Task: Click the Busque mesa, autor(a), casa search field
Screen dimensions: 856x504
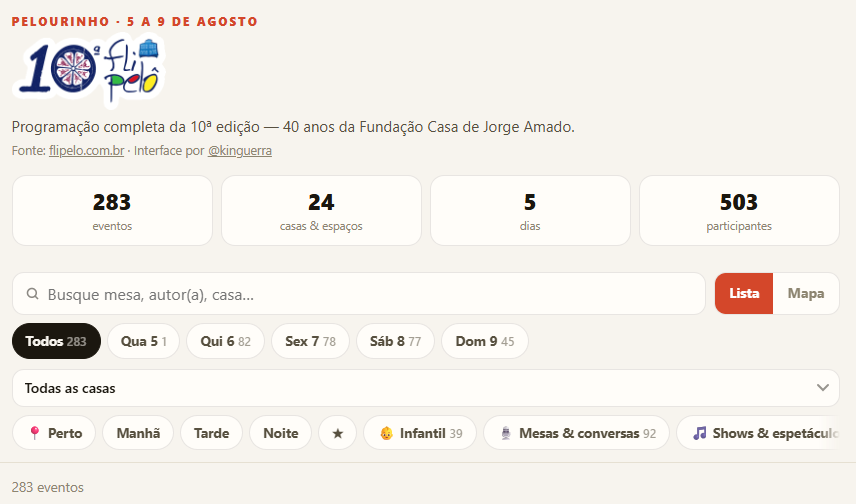Action: coord(359,294)
